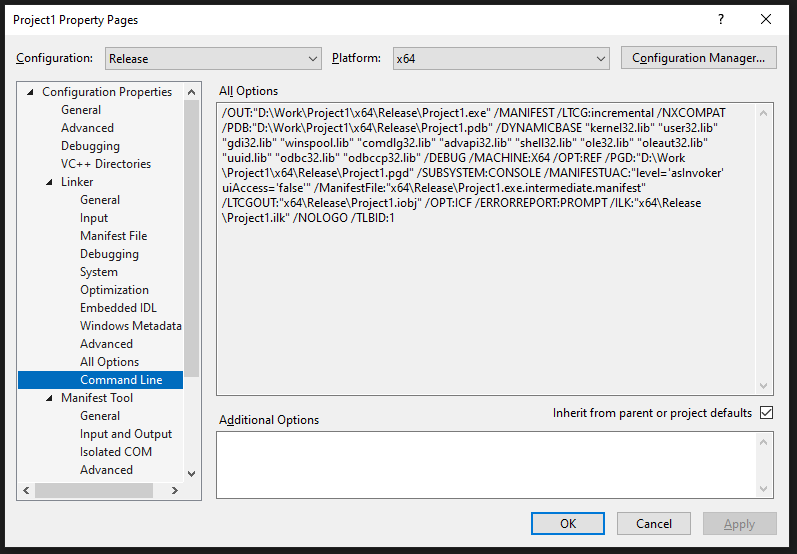The width and height of the screenshot is (797, 554).
Task: Toggle Inherit from parent or project defaults
Action: pos(766,413)
